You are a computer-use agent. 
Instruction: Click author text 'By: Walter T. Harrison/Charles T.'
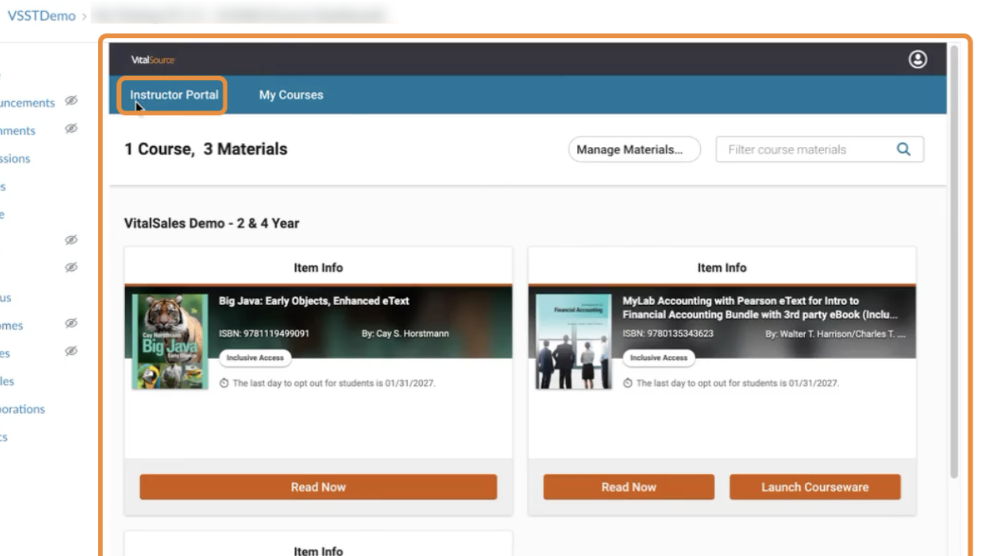[835, 333]
